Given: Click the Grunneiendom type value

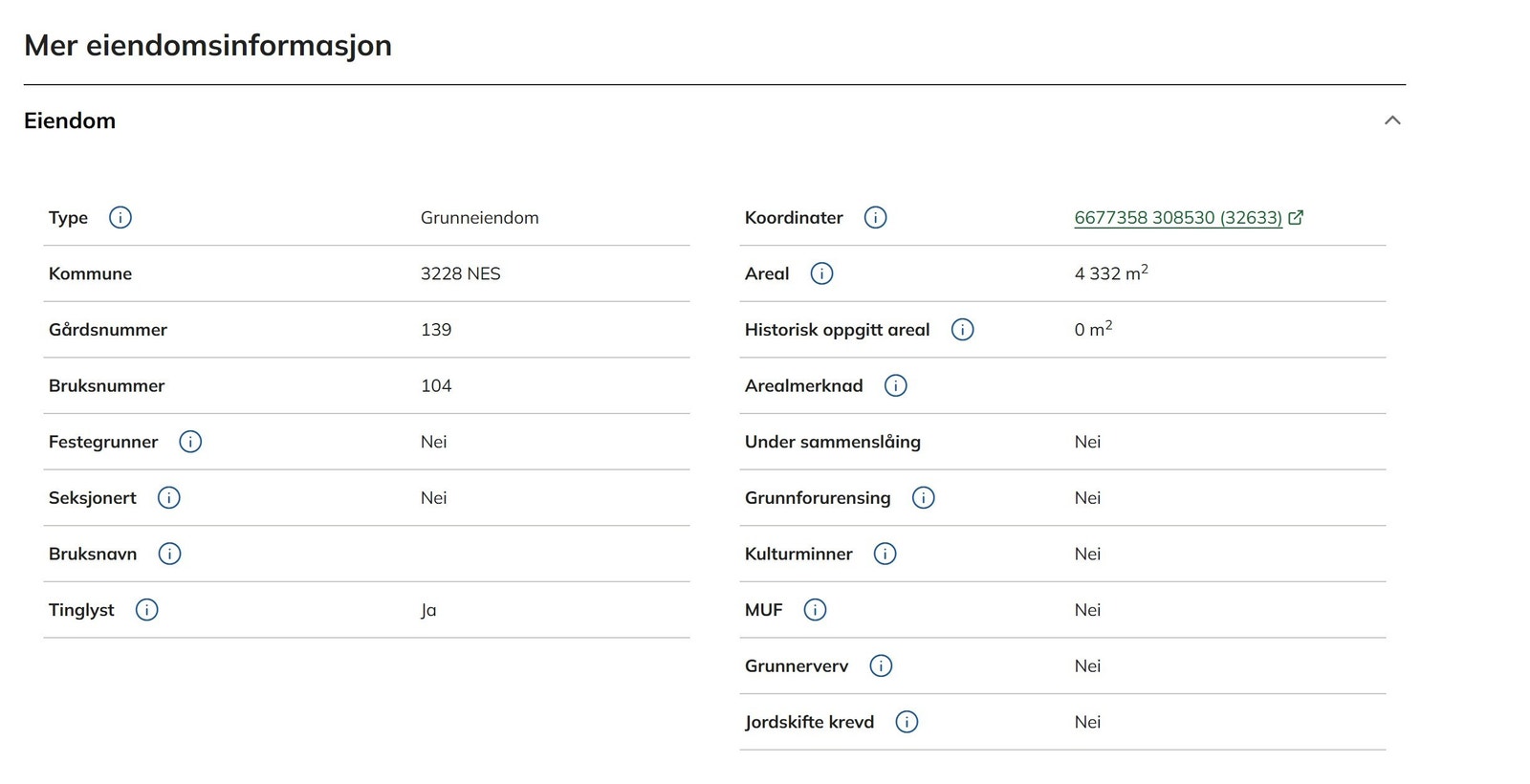Looking at the screenshot, I should click(x=479, y=218).
